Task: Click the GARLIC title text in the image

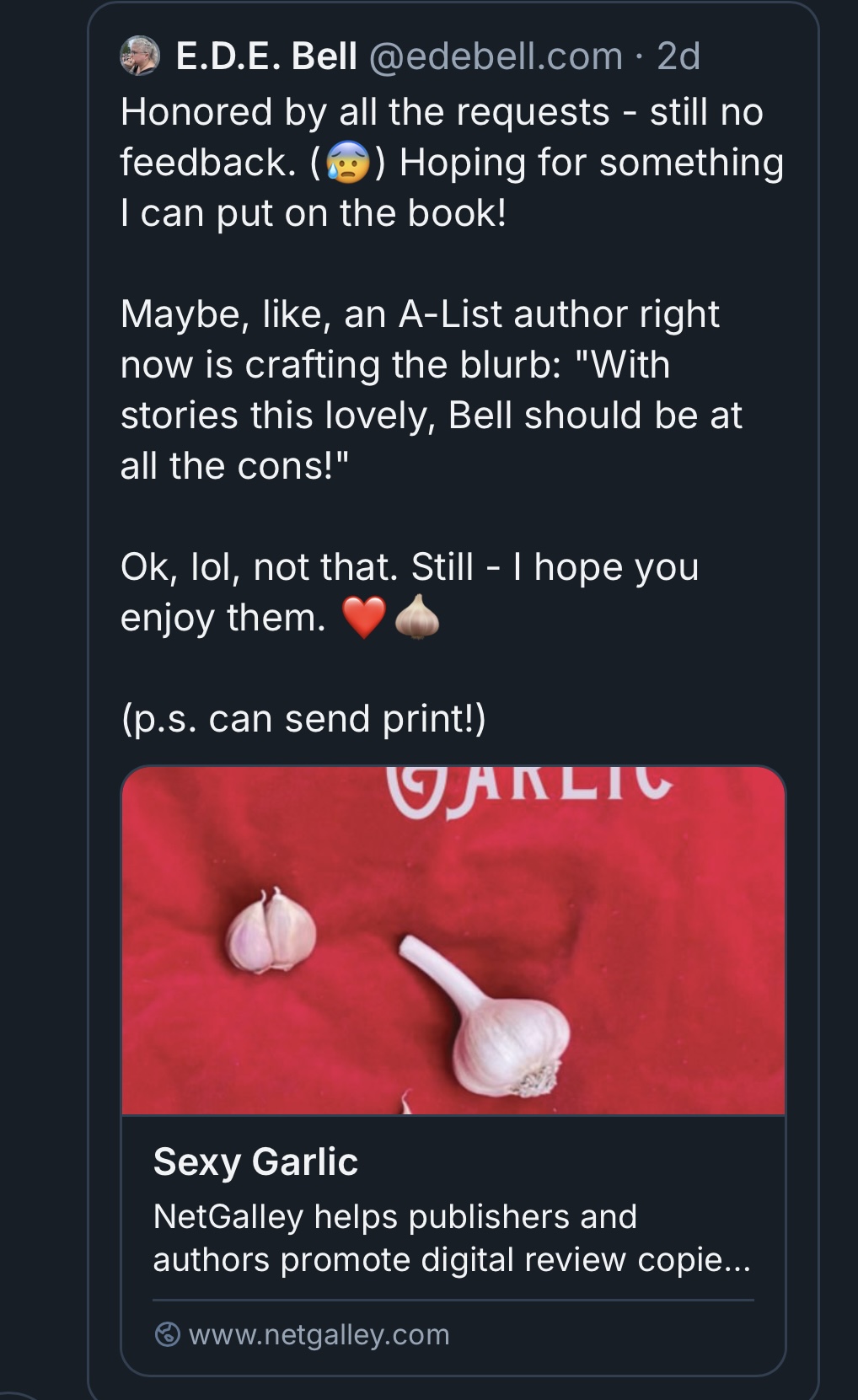Action: 529,782
